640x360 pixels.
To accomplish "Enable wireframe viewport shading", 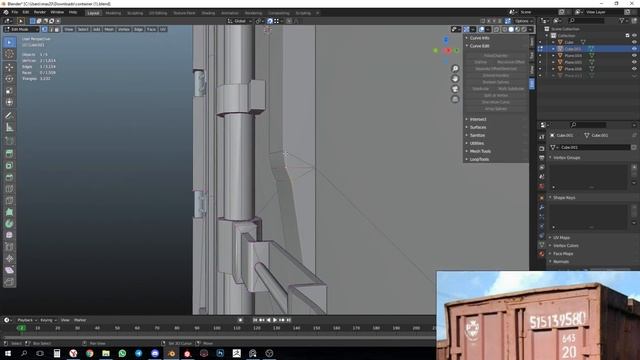I will coord(505,29).
